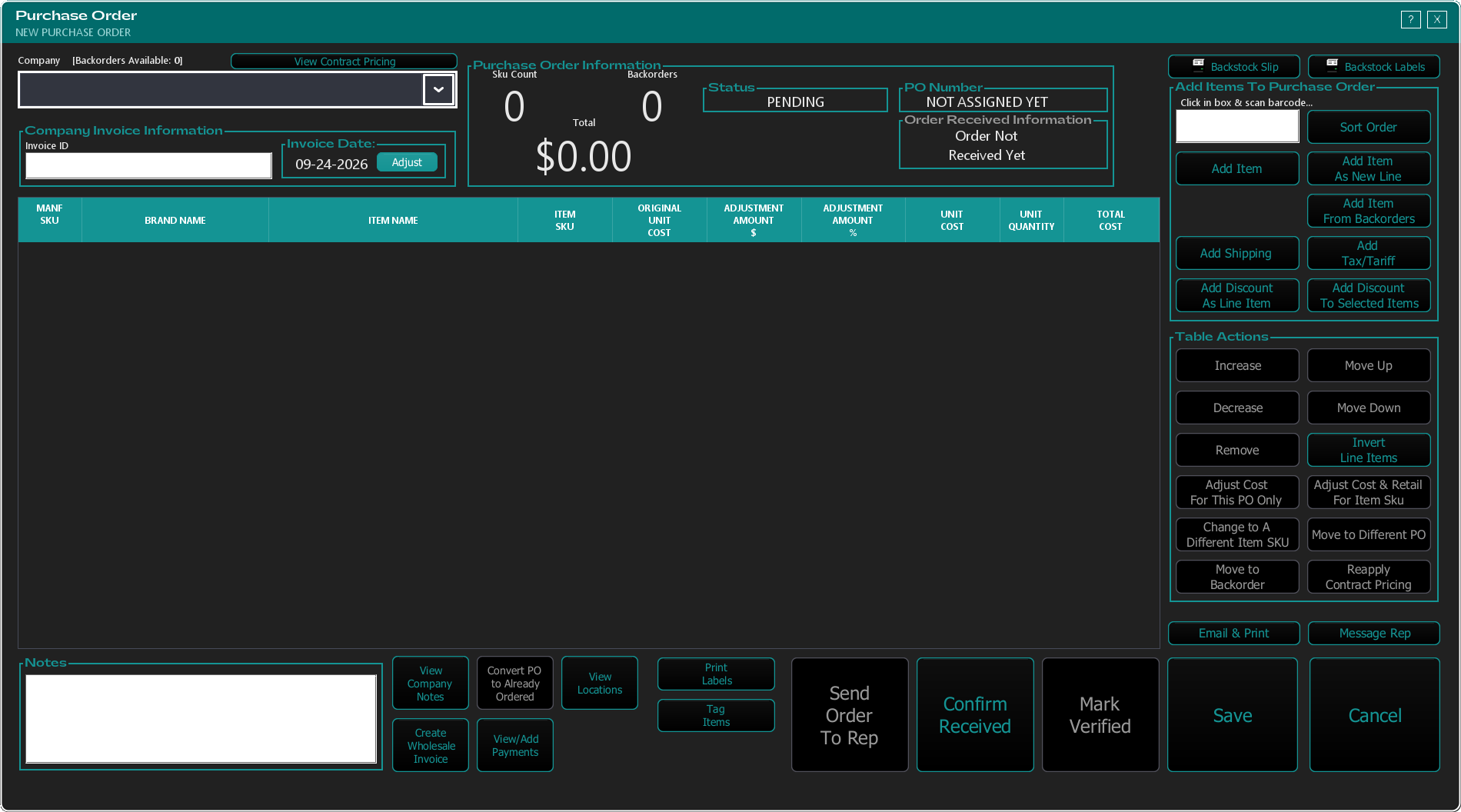This screenshot has height=812, width=1461.
Task: Click the help question mark icon
Action: [x=1410, y=19]
